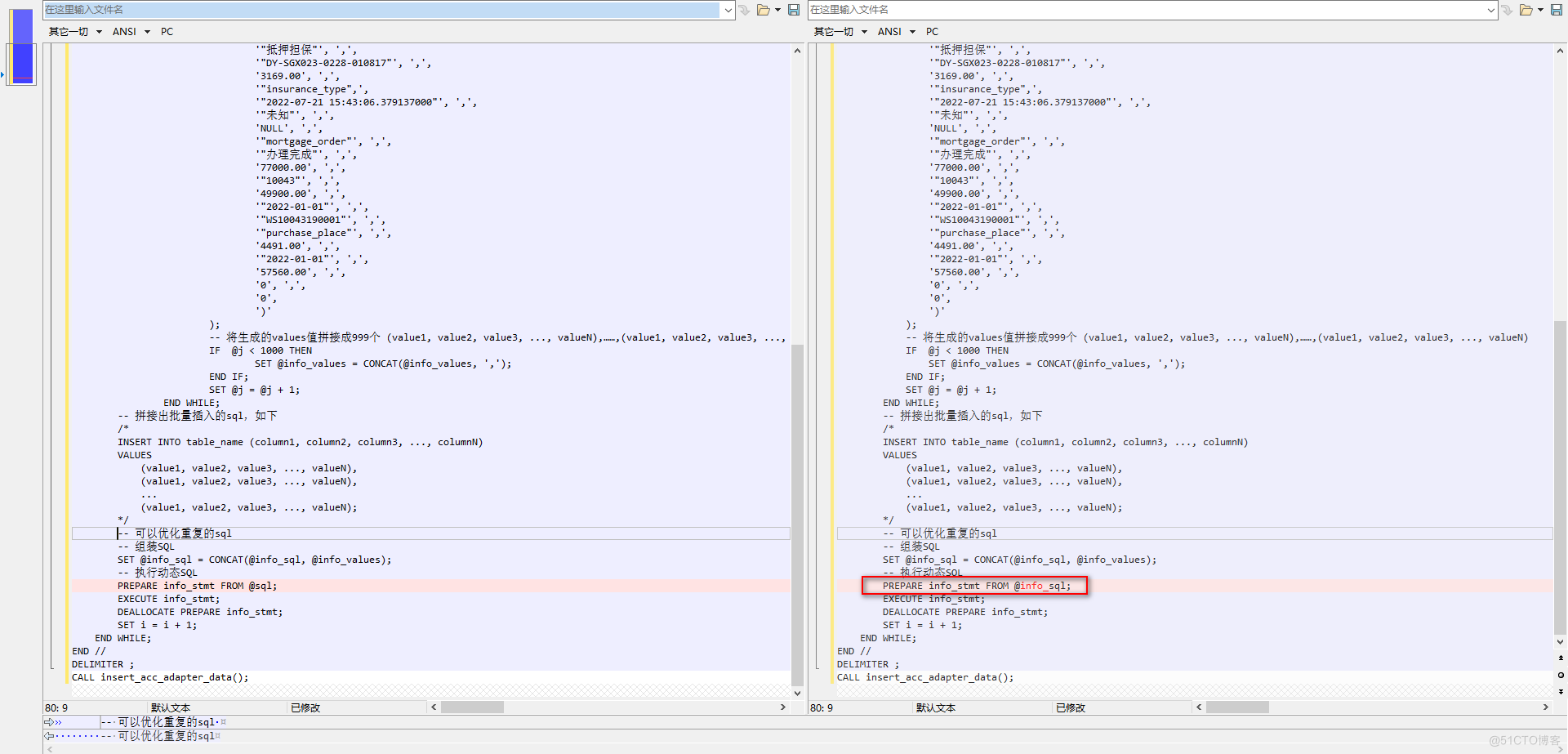Click the left pane comment '-- 可以优化重复的sql'
1568x754 pixels.
(175, 533)
